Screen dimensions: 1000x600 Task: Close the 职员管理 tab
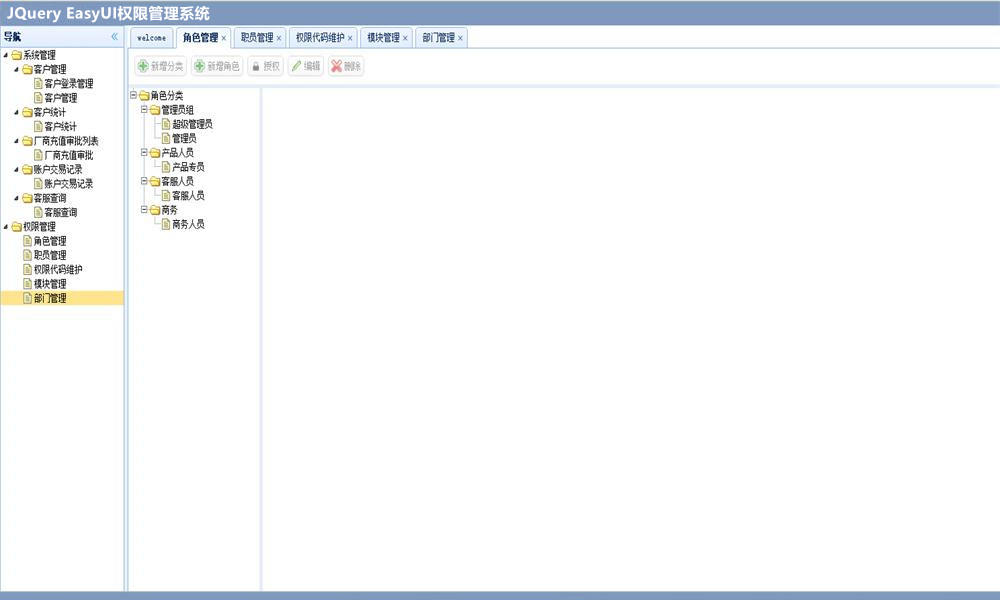point(279,38)
